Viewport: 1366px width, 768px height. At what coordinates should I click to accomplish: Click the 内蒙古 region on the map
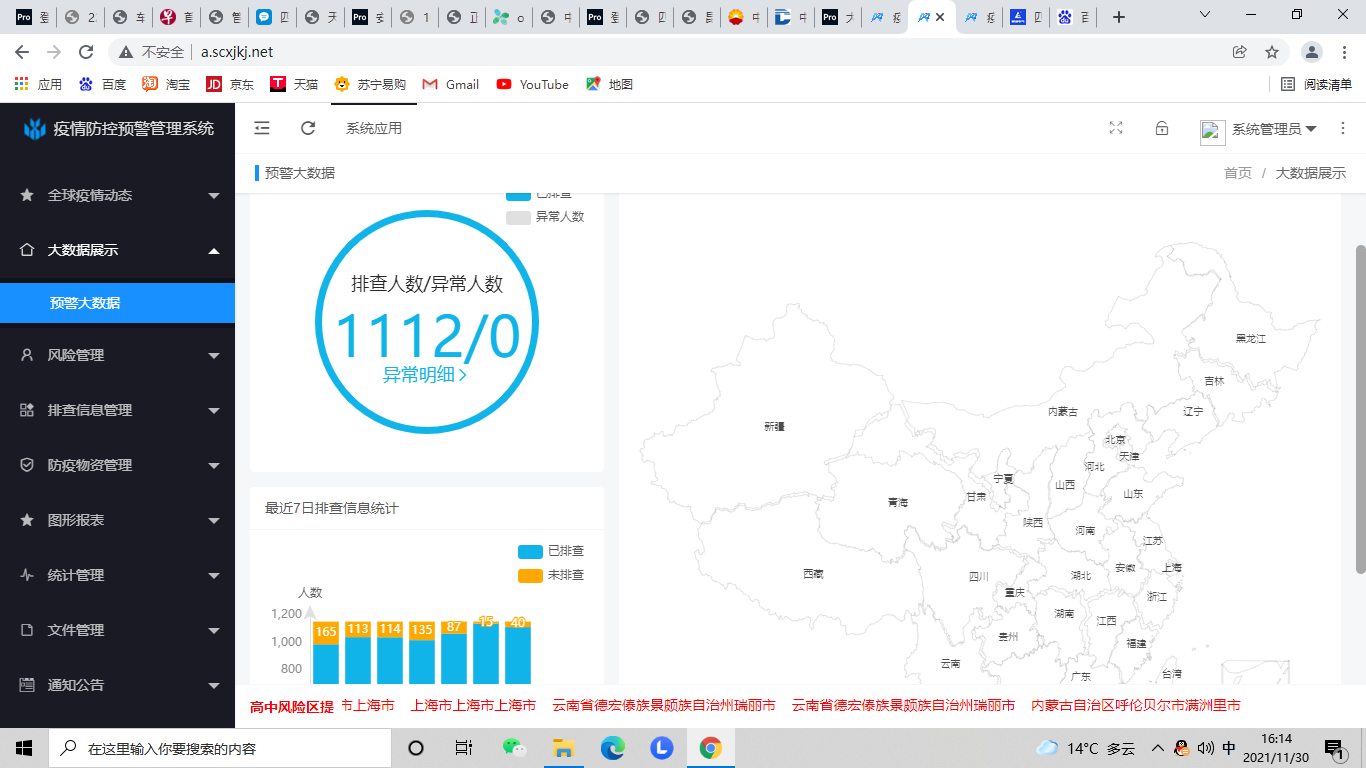pos(1062,411)
